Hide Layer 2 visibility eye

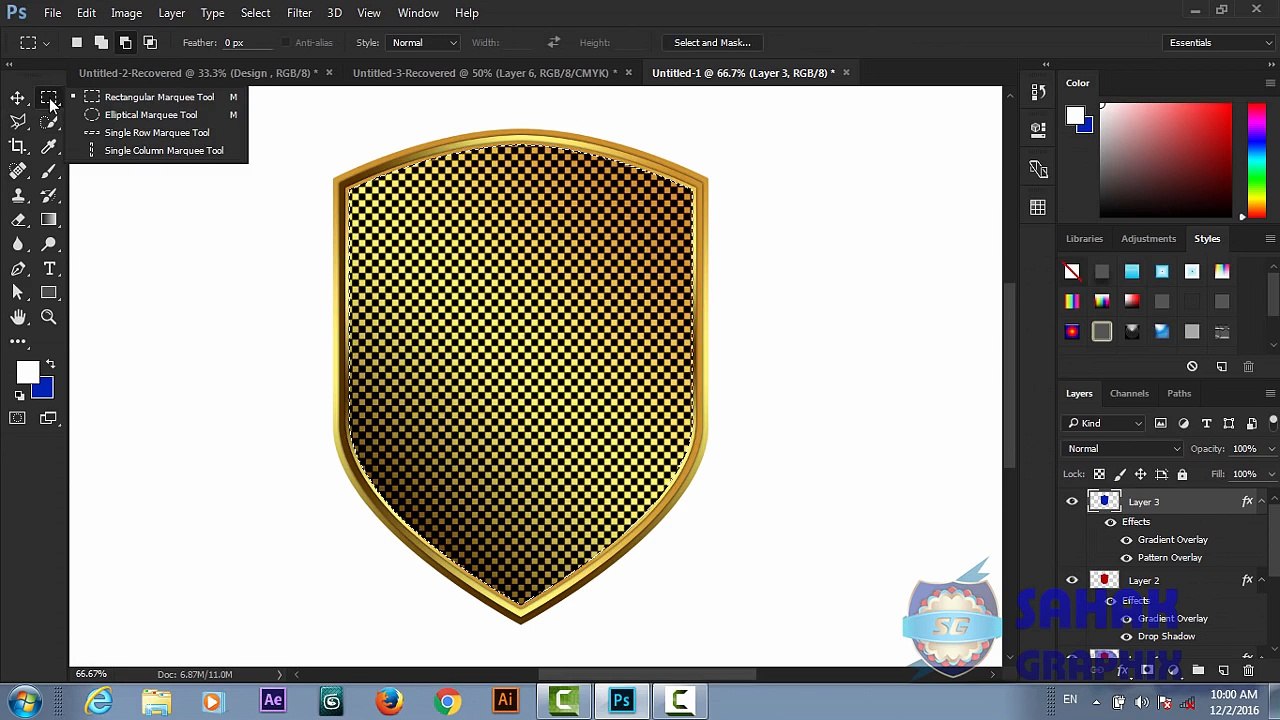coord(1072,580)
